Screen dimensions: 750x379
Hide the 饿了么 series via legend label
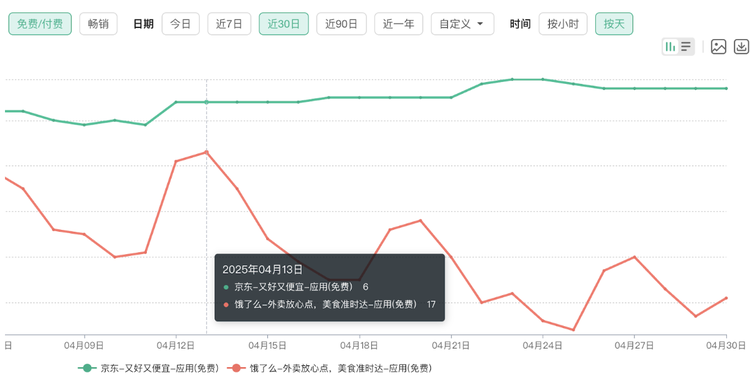pos(340,368)
